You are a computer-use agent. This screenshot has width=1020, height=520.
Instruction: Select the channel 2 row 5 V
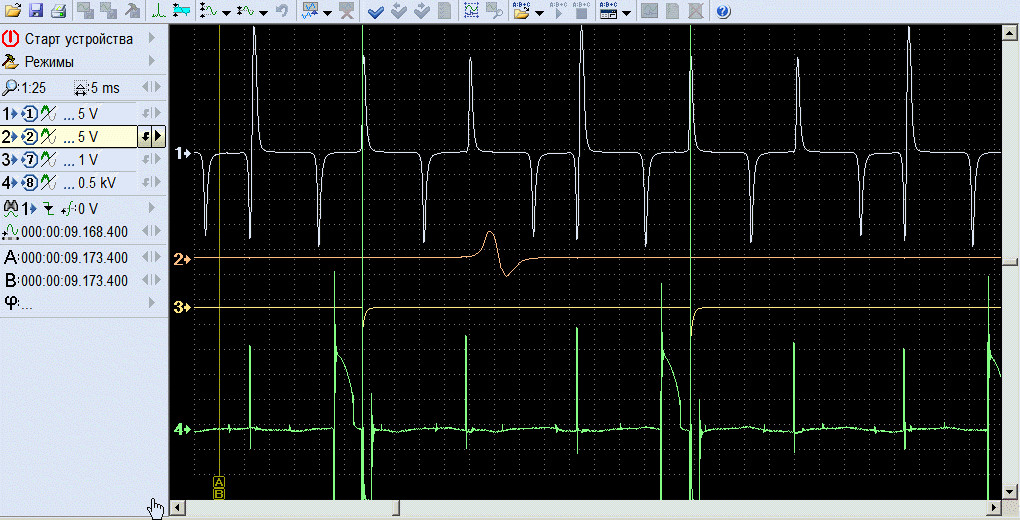coord(69,137)
